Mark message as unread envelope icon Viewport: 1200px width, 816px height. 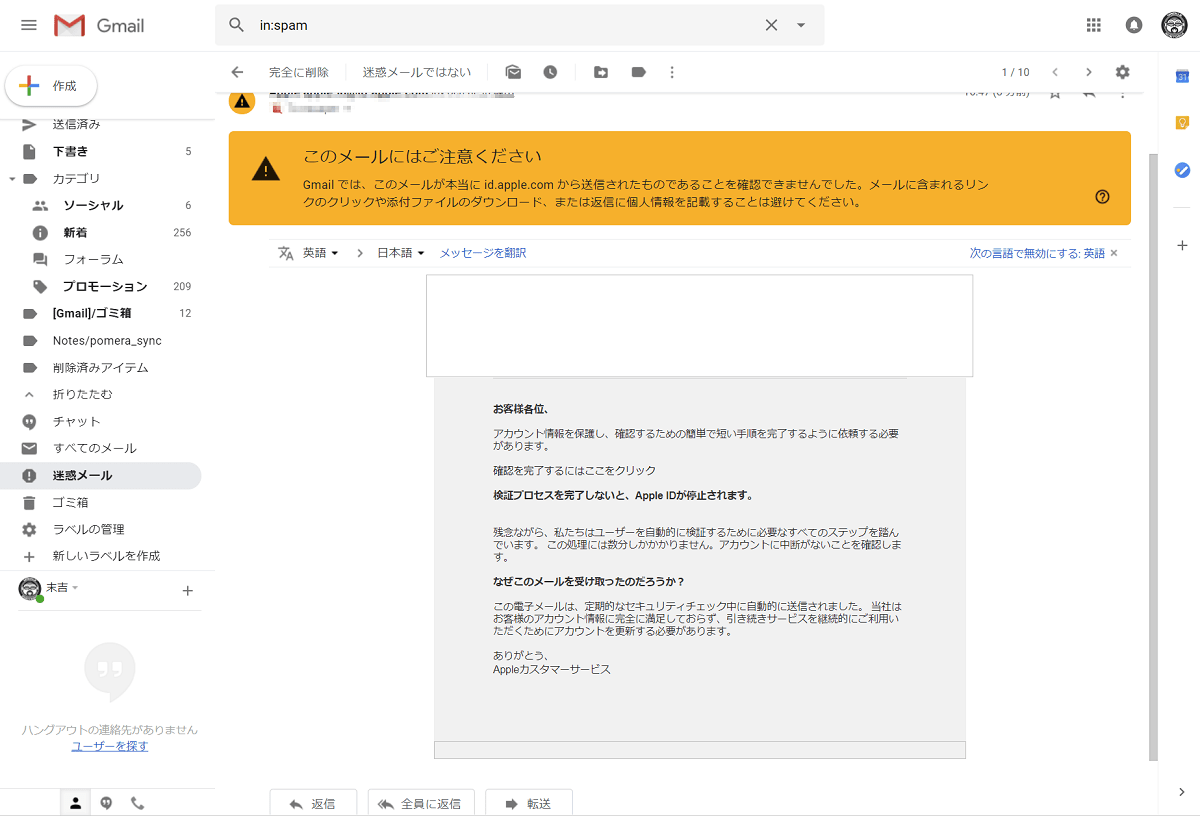[x=513, y=72]
